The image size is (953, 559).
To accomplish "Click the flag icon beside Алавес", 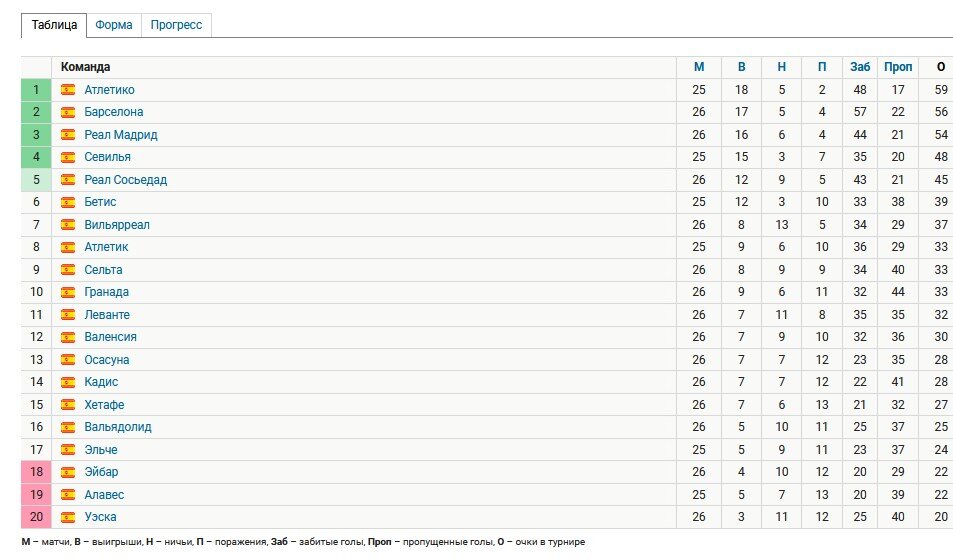I will point(68,494).
